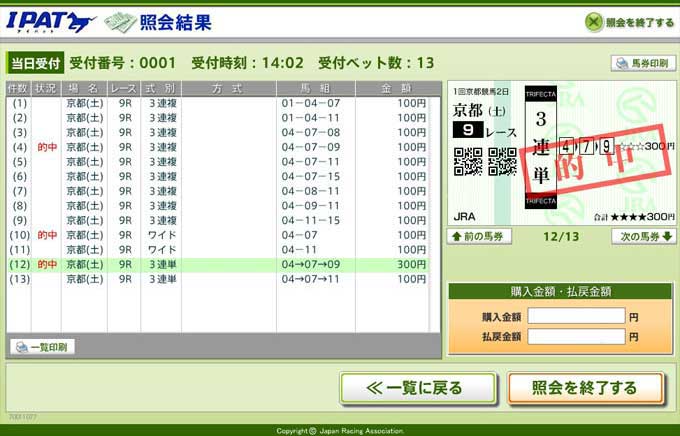680x436 pixels.
Task: Click the 馬組 column header
Action: coord(315,88)
